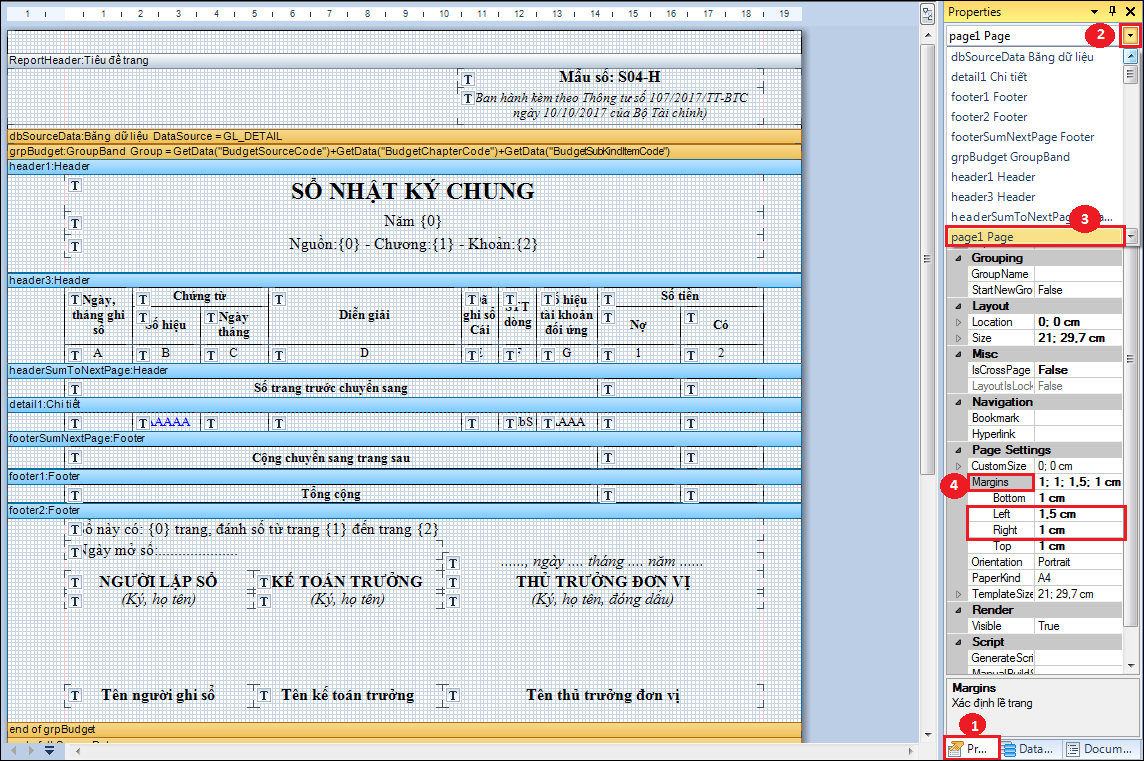This screenshot has height=761, width=1144.
Task: Click the header3:Header band bar
Action: (x=404, y=280)
